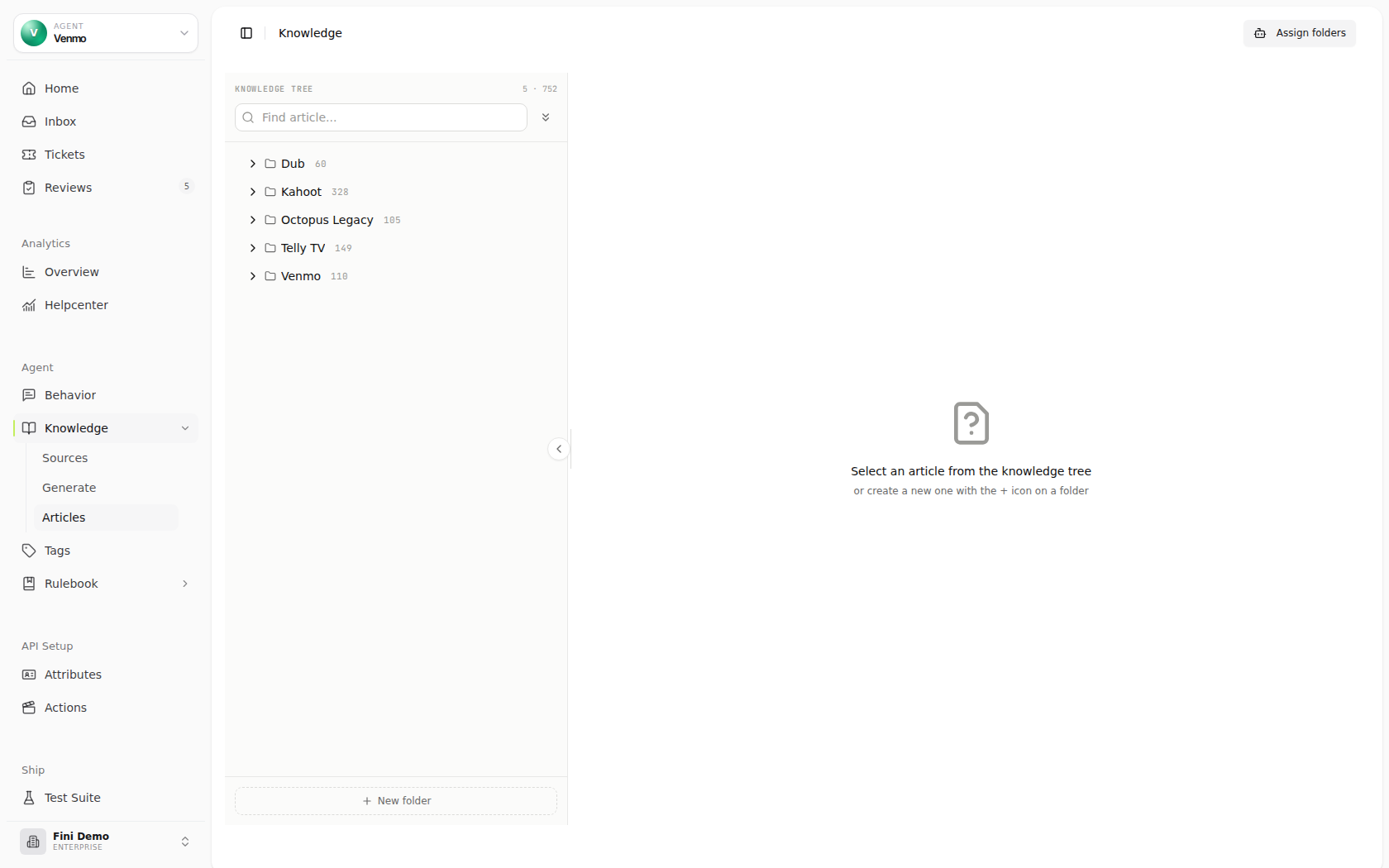The height and width of the screenshot is (868, 1389).
Task: Open the Actions page
Action: [106, 708]
